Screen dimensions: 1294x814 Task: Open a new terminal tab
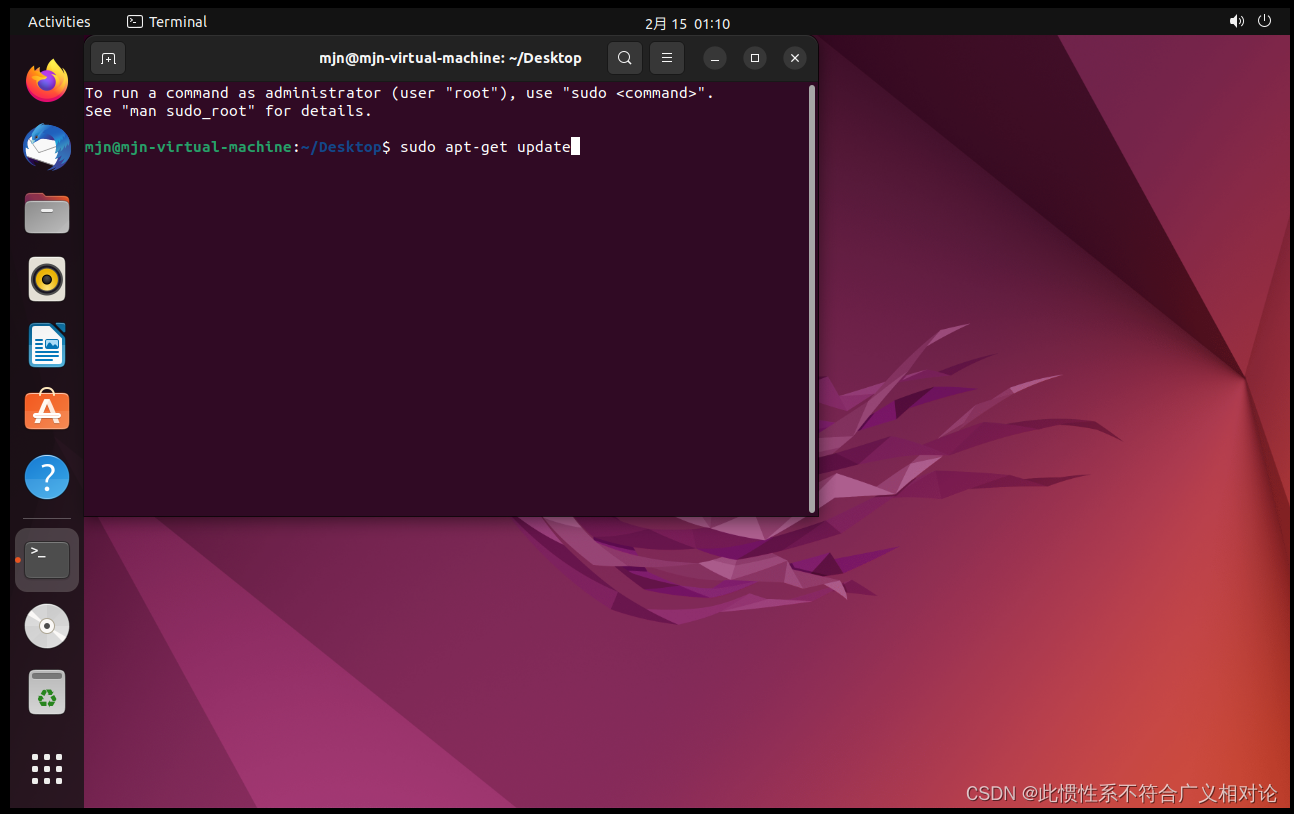coord(107,58)
